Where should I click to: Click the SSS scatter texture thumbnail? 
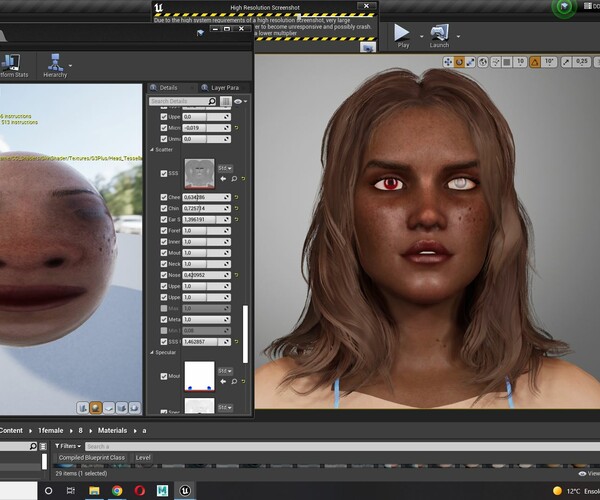199,174
